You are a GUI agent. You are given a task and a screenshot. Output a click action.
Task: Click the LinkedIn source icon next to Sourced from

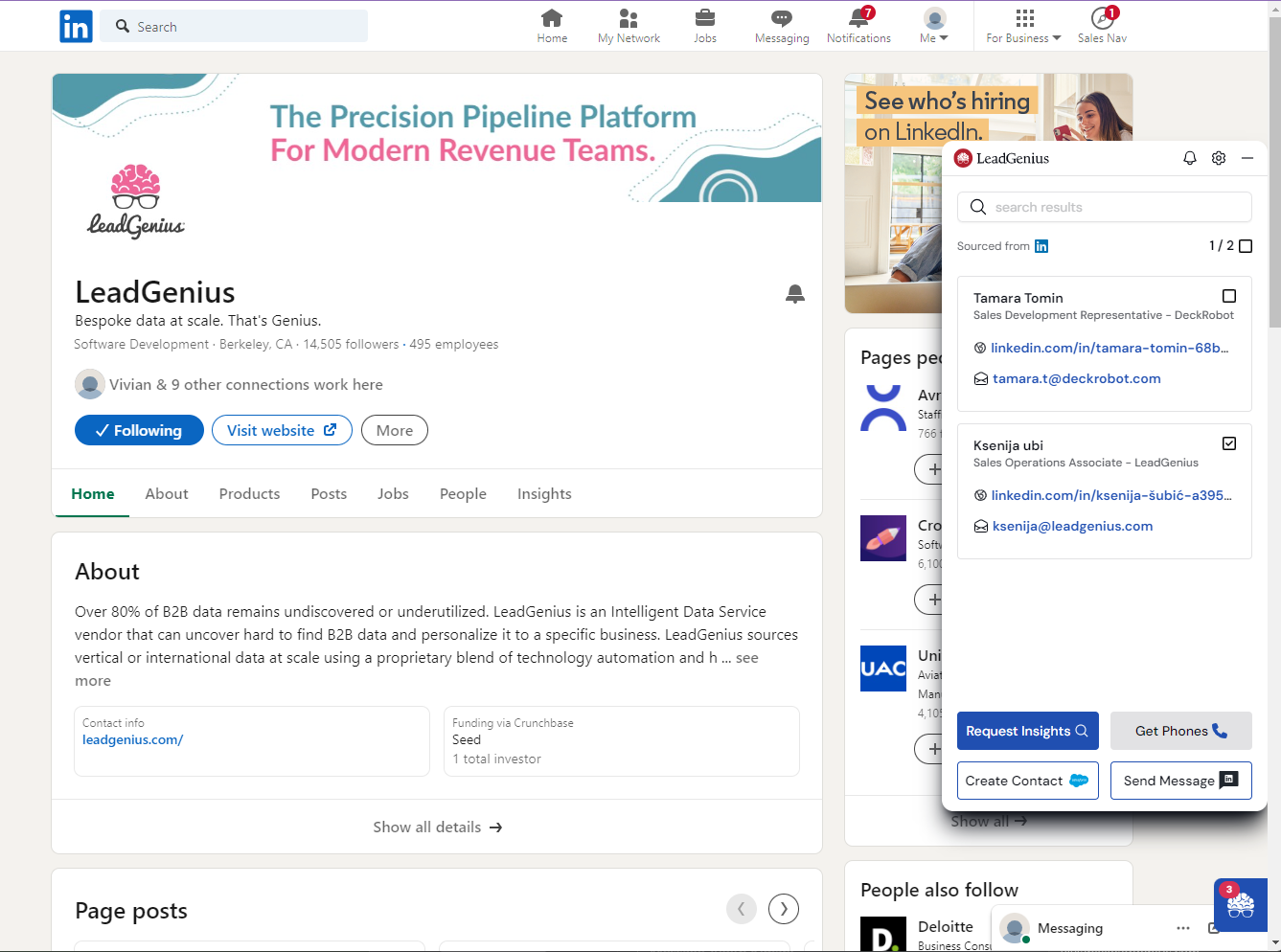[1041, 246]
